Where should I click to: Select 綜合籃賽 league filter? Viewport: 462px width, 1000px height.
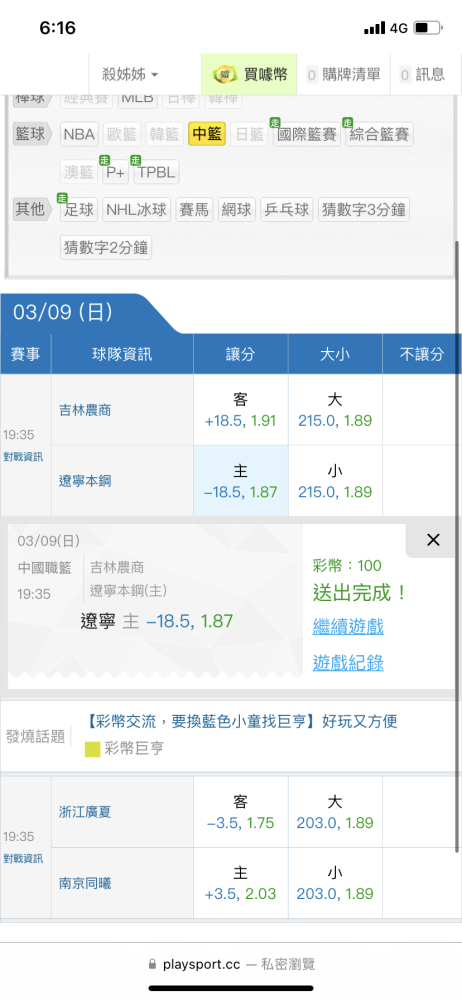click(380, 135)
